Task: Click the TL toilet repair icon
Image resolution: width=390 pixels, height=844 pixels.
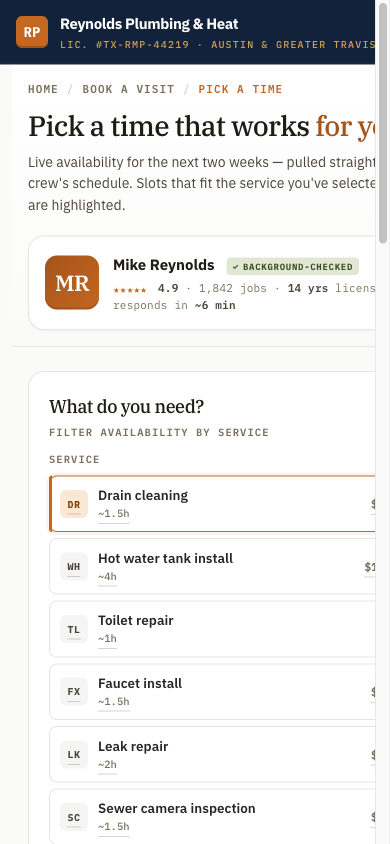Action: (74, 629)
